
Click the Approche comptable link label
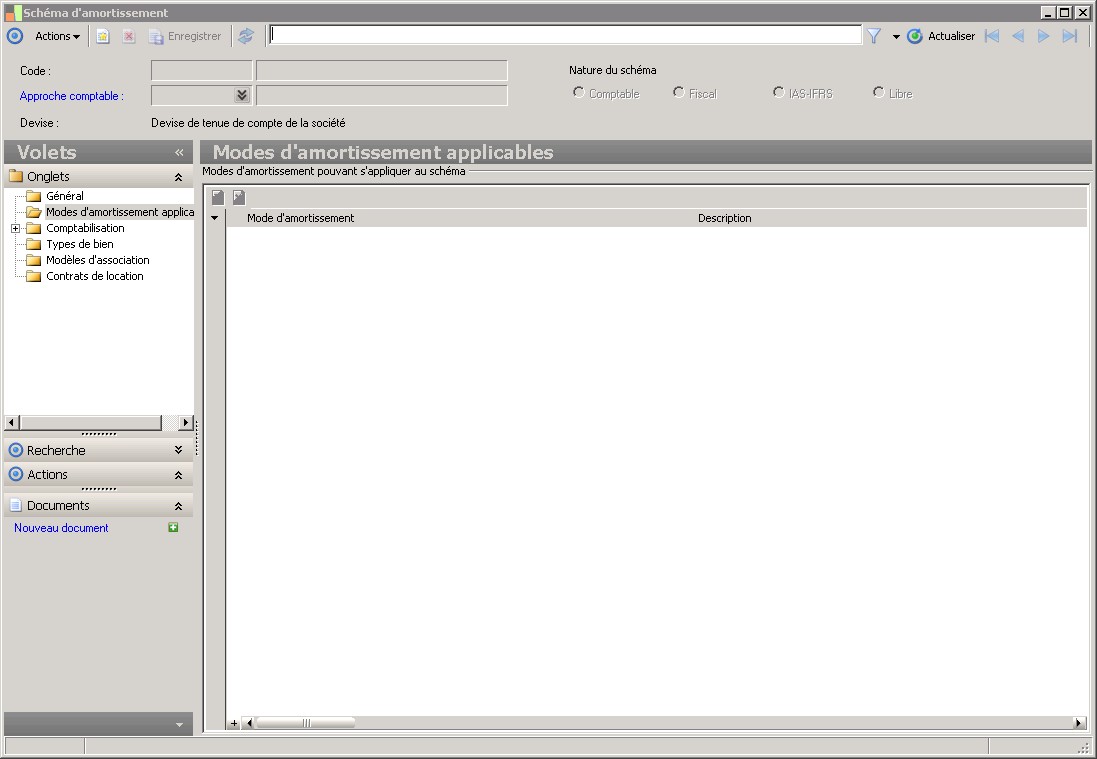(x=71, y=96)
